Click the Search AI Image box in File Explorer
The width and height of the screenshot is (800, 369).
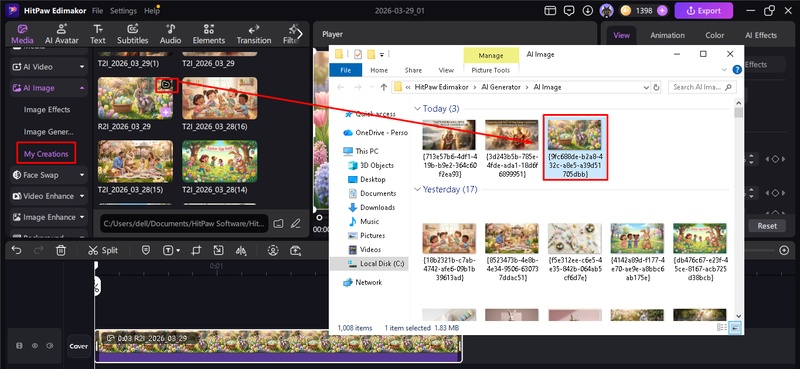click(x=702, y=87)
